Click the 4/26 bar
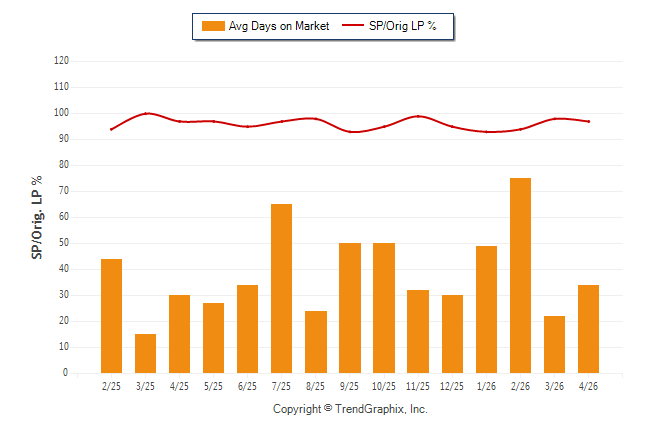646x434 pixels. [588, 329]
